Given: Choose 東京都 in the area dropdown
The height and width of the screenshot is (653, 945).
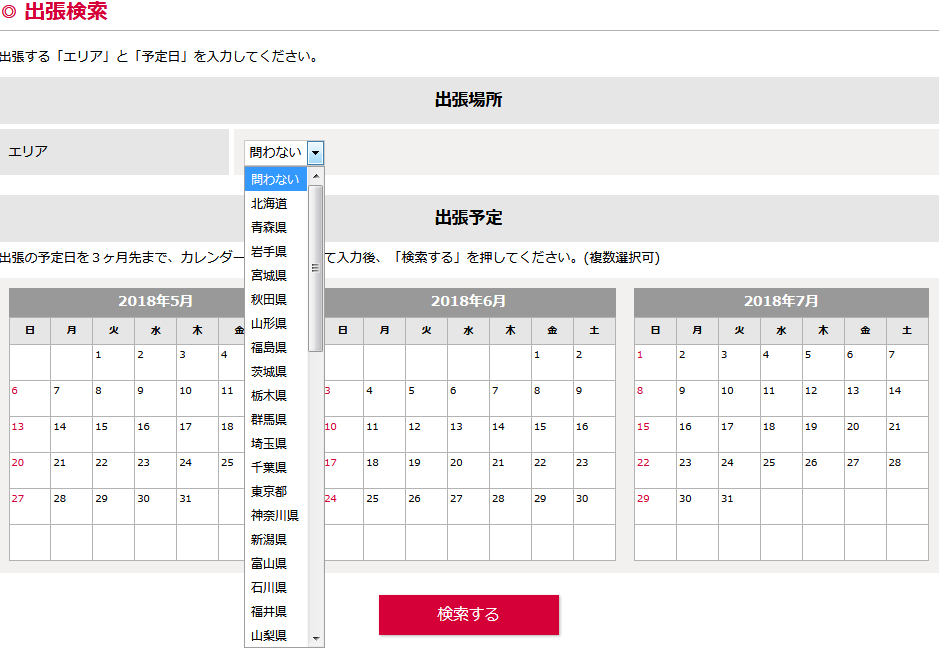Looking at the screenshot, I should pos(269,491).
